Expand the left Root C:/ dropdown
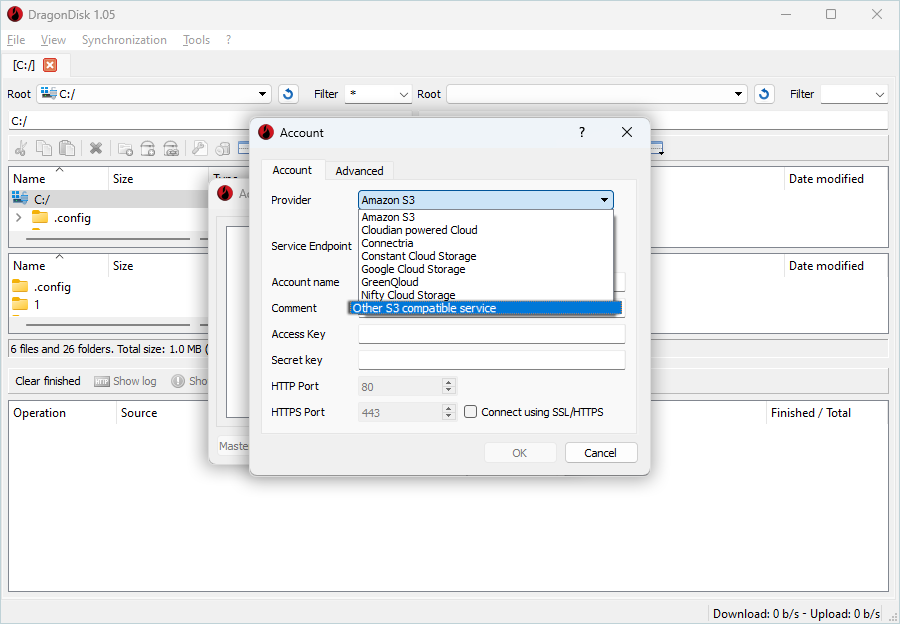900x624 pixels. point(262,94)
